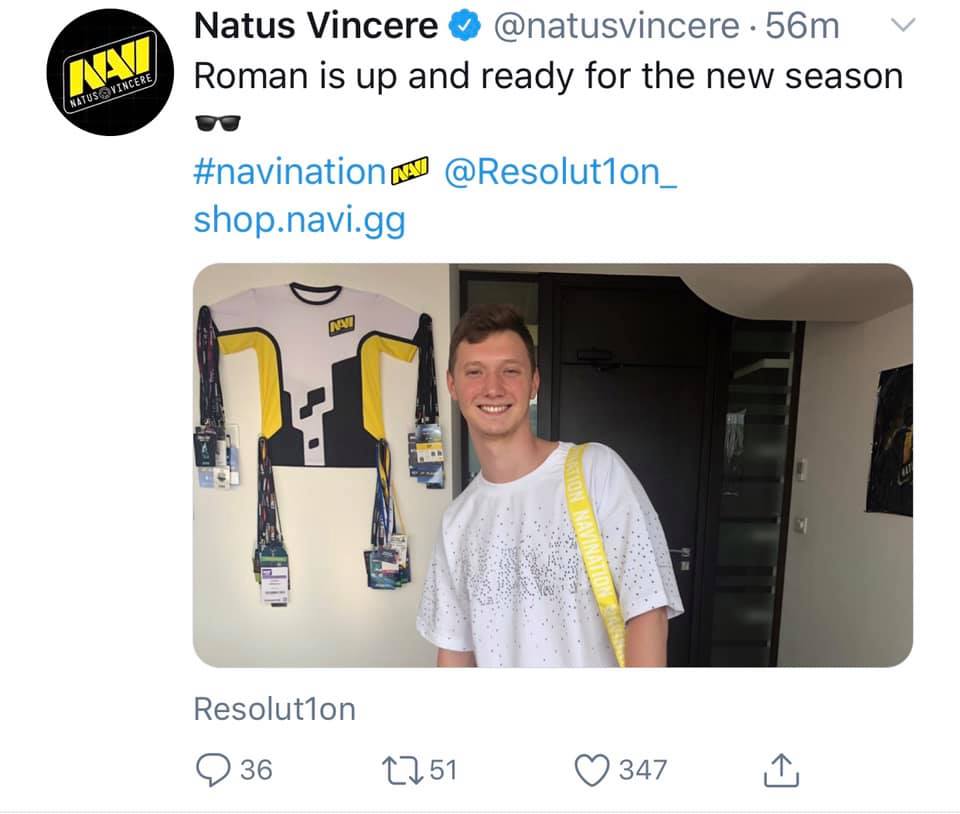
Task: Click the 51 retweets count
Action: 441,769
